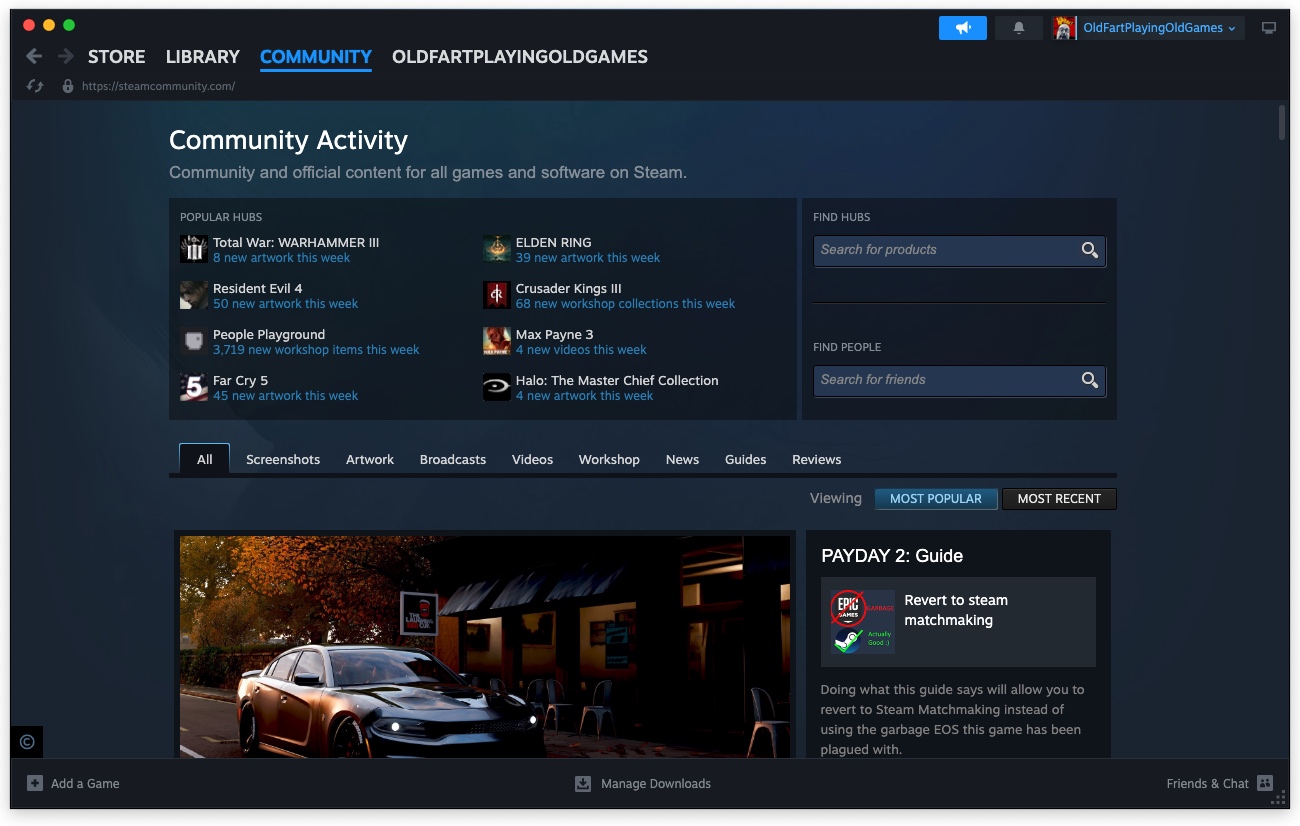Open Resident Evil 4's new artwork link
Viewport: 1300px width, 826px height.
coord(285,302)
